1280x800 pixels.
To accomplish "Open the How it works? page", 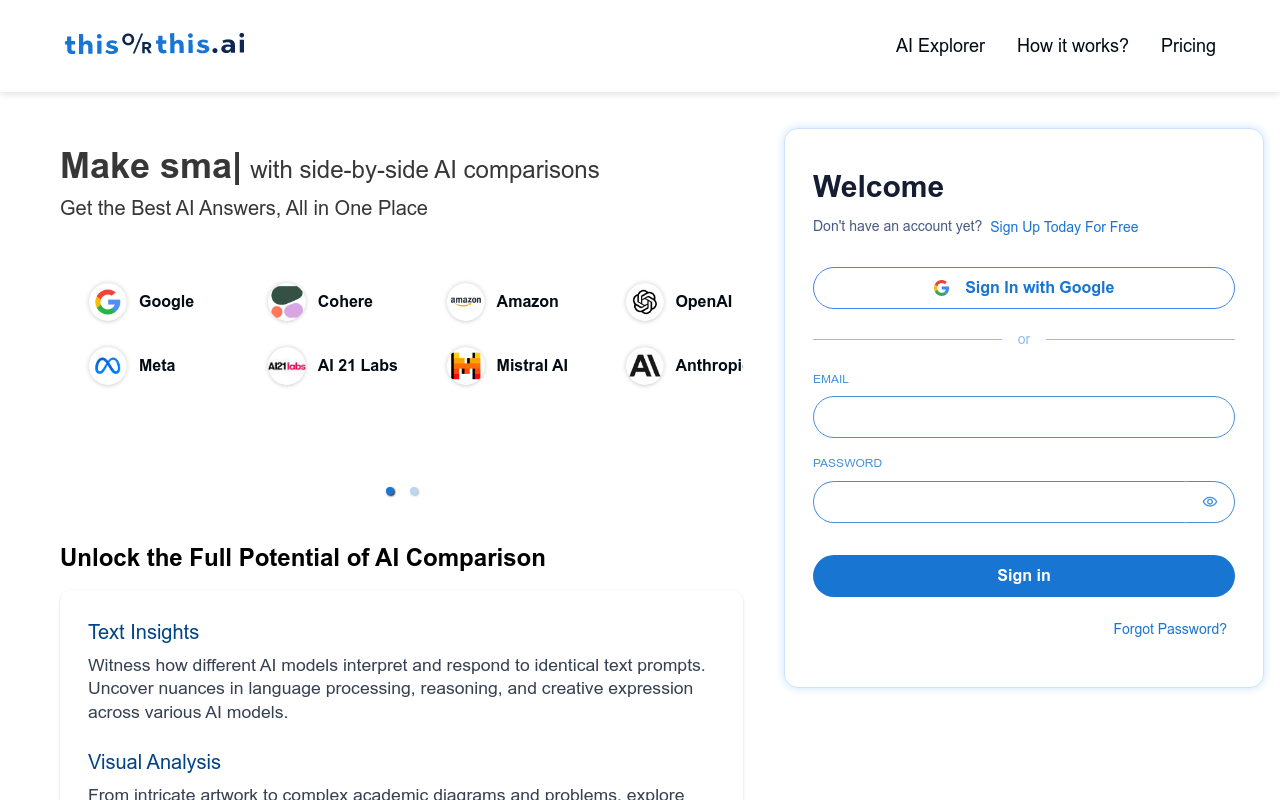I will click(x=1073, y=46).
